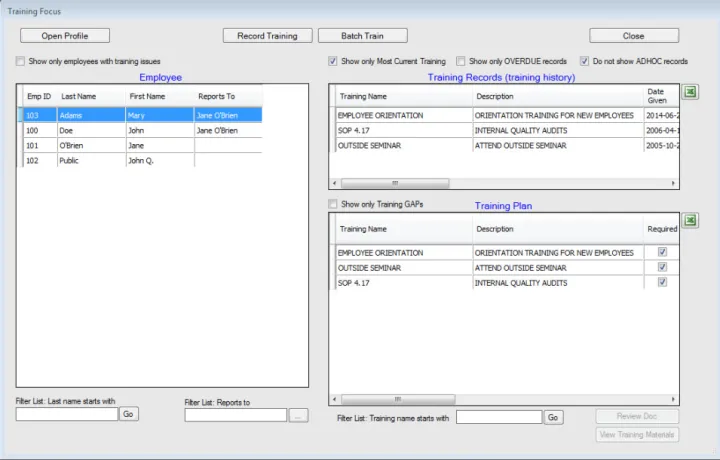The width and height of the screenshot is (720, 460).
Task: Click the Batch Train button
Action: (362, 36)
